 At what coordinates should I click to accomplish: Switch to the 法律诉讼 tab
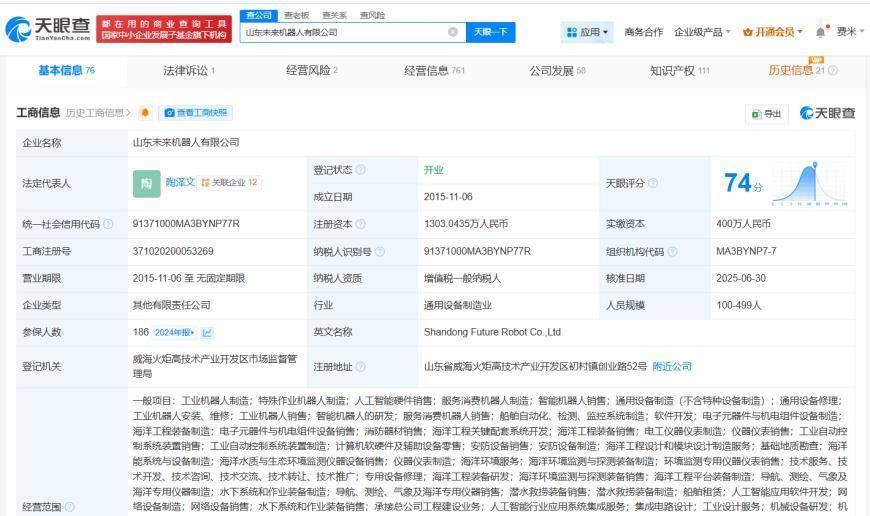(189, 70)
